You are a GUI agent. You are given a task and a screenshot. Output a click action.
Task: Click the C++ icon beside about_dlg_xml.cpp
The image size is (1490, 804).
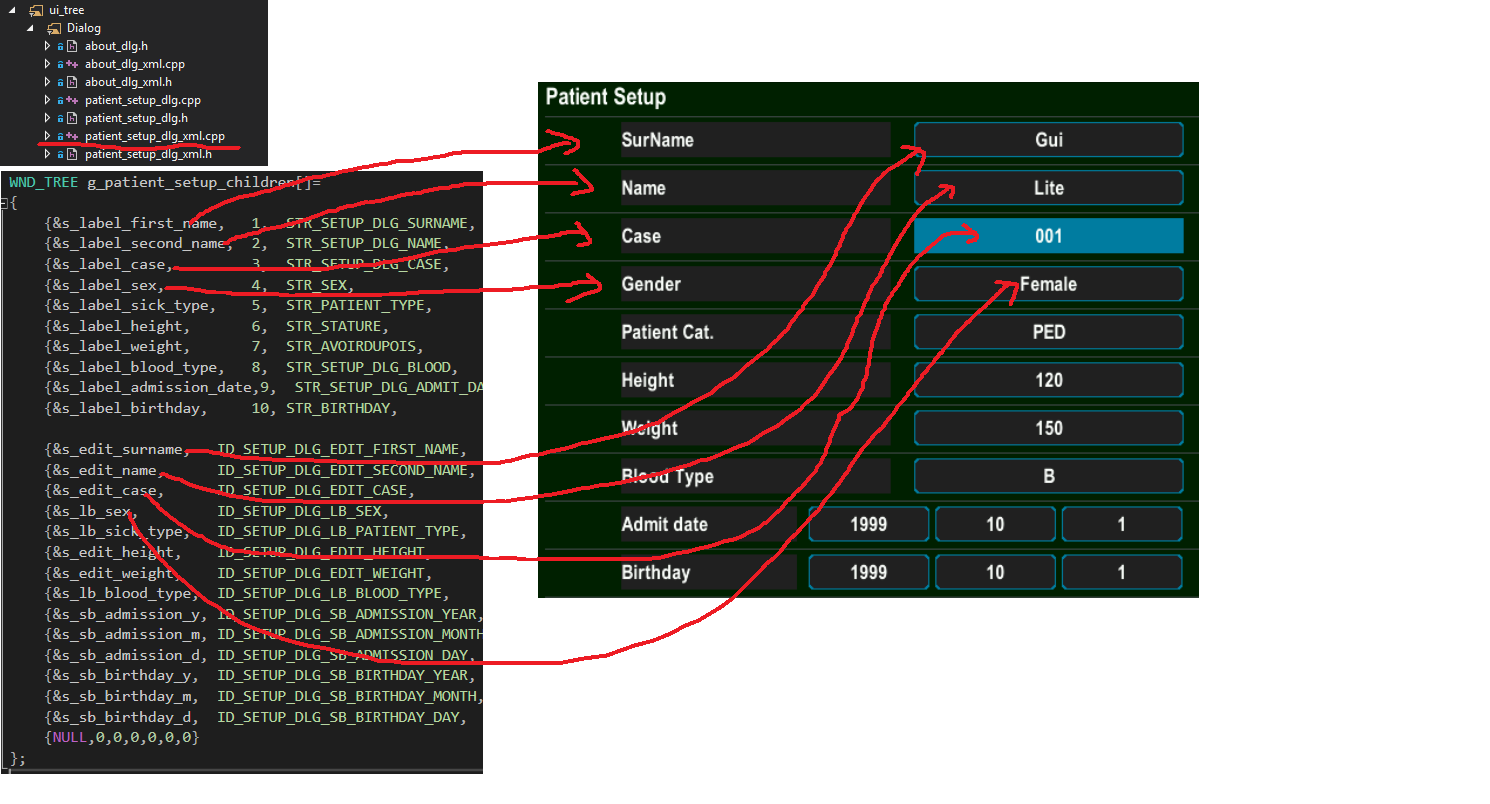point(72,64)
